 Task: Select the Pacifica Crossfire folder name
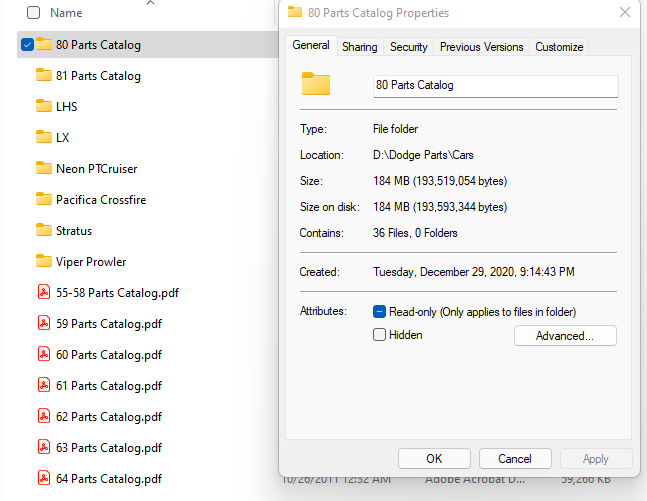[101, 199]
